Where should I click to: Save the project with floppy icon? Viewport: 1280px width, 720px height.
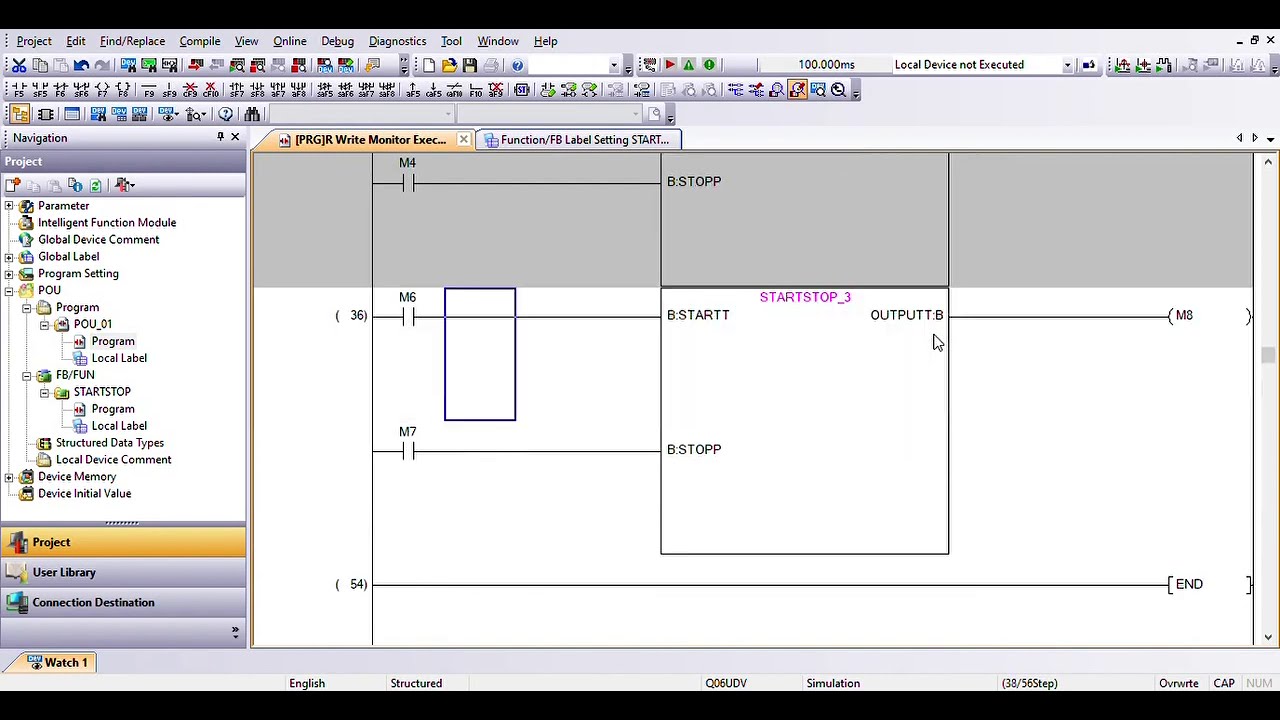(x=469, y=65)
